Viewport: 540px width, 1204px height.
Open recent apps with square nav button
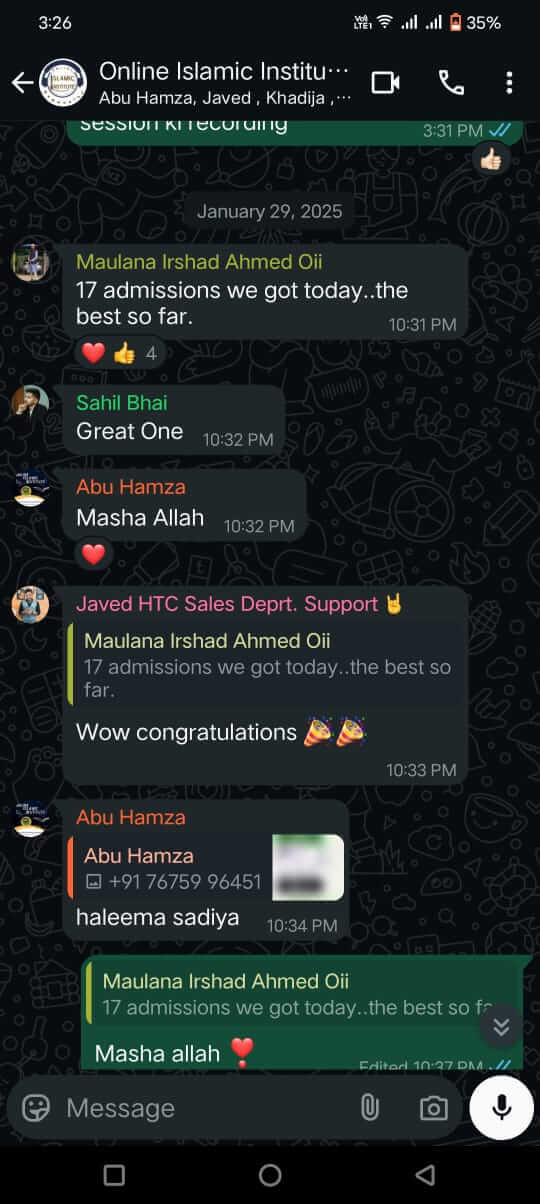click(x=115, y=1174)
